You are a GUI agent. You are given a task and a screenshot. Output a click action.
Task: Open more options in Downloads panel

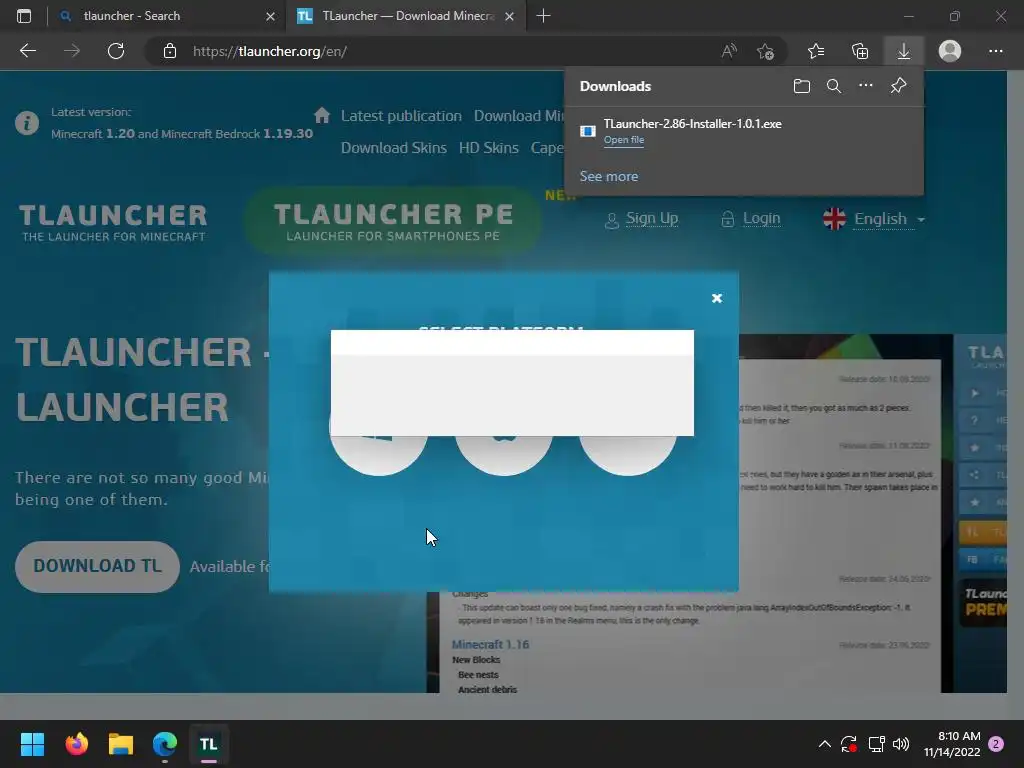[866, 86]
